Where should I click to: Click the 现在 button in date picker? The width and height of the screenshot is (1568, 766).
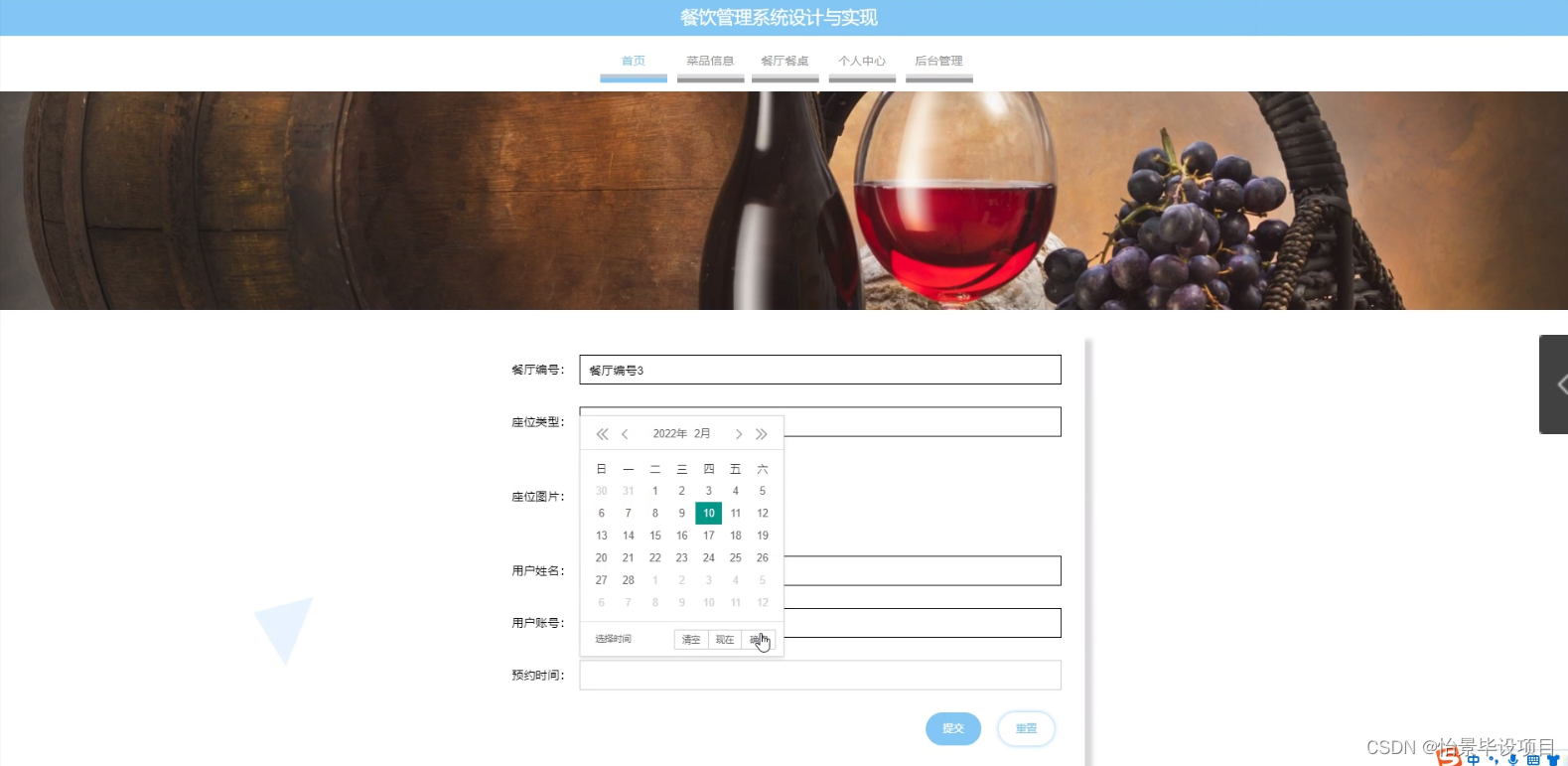tap(725, 640)
